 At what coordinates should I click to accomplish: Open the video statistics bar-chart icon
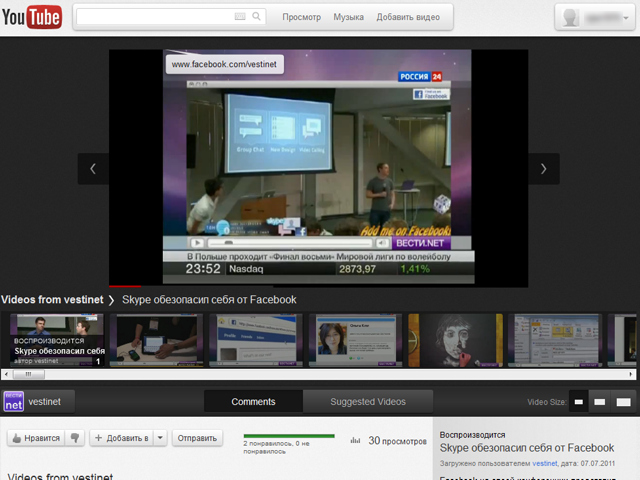(x=354, y=439)
